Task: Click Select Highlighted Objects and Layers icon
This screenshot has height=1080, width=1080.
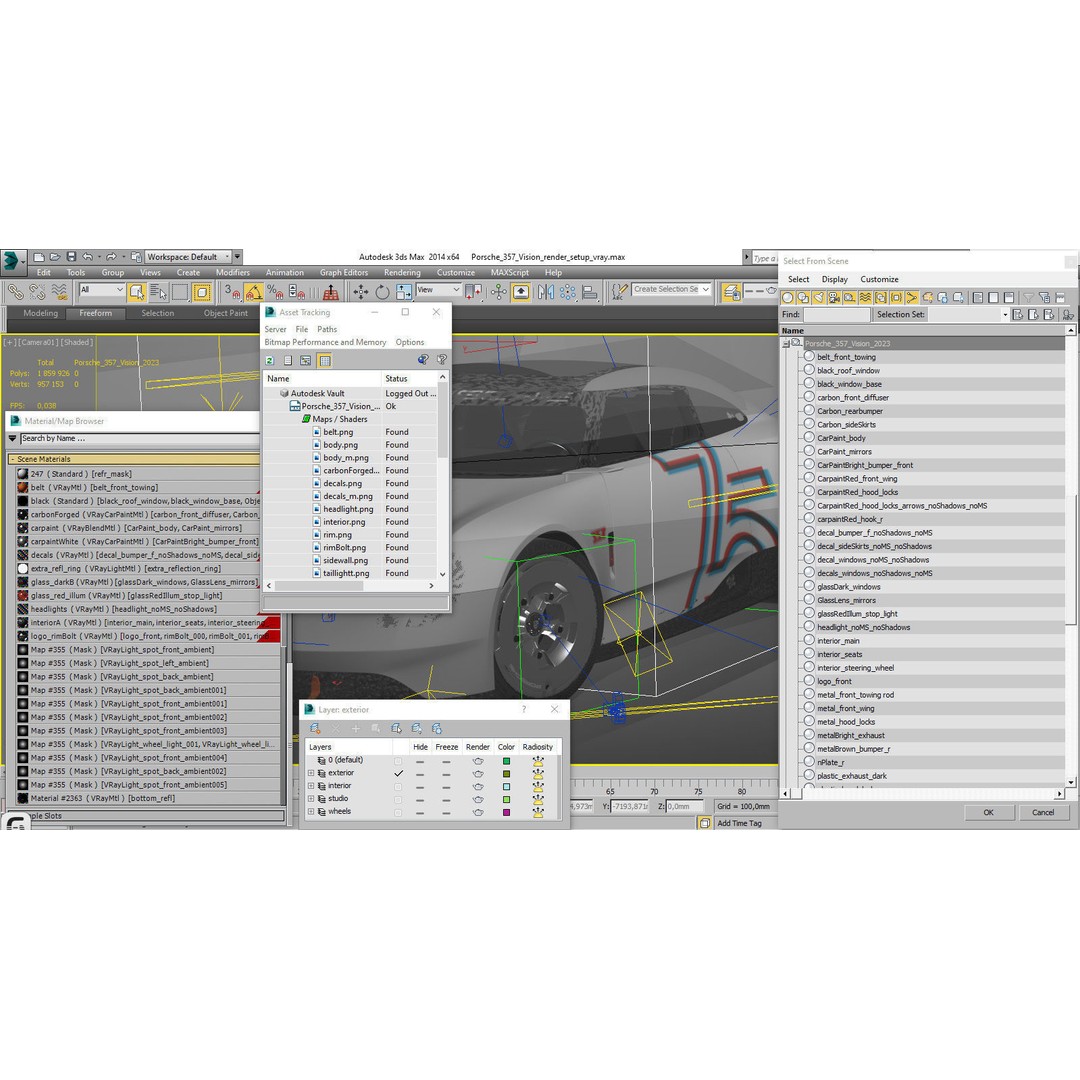Action: coord(396,728)
